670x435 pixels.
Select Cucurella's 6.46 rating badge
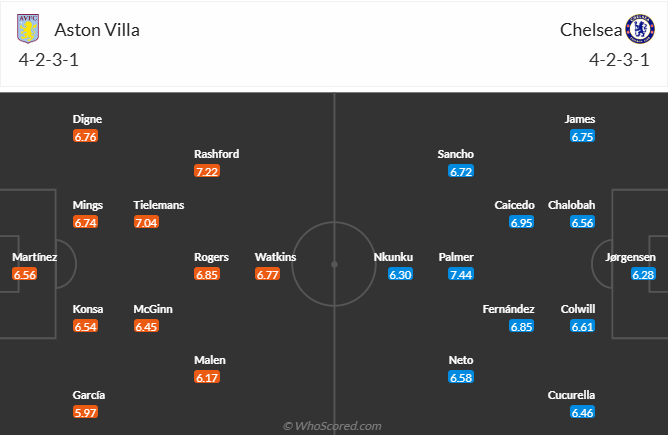582,412
